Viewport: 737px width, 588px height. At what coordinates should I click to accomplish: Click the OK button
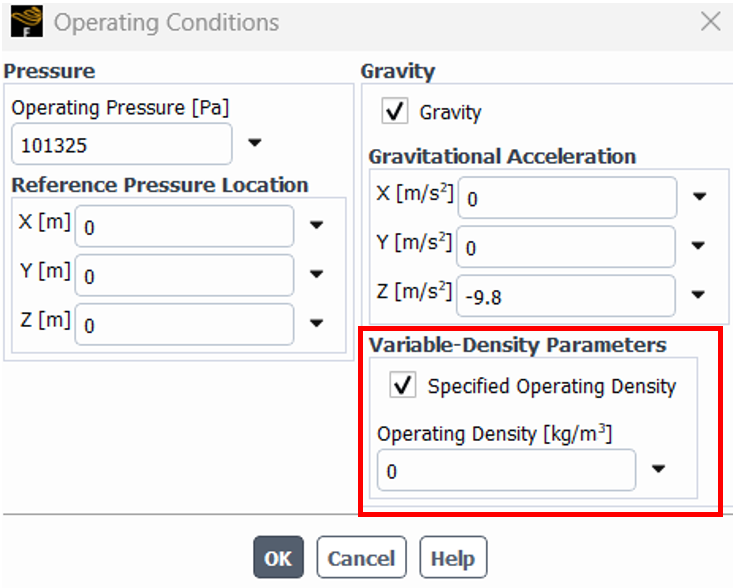tap(278, 557)
